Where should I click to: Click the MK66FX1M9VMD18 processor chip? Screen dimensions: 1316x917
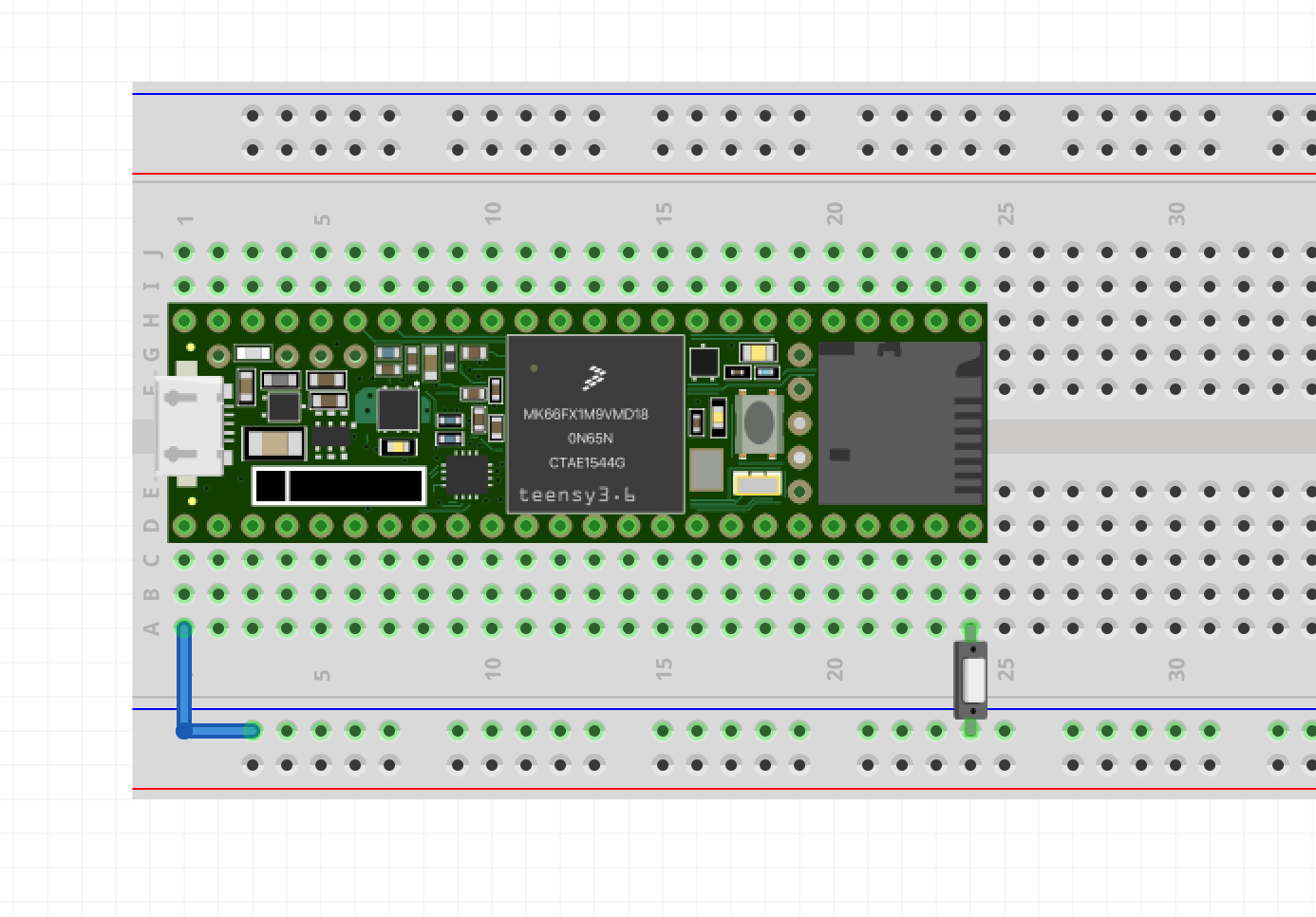[x=595, y=423]
